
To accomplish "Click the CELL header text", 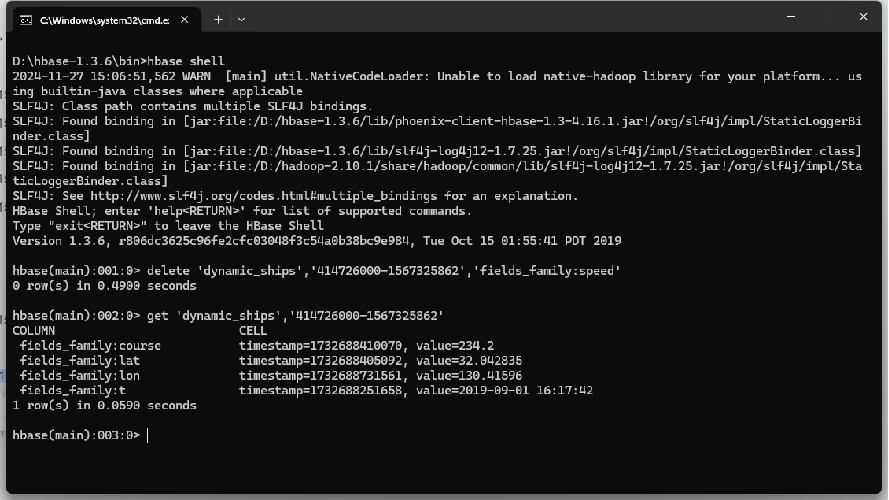I will [x=253, y=331].
